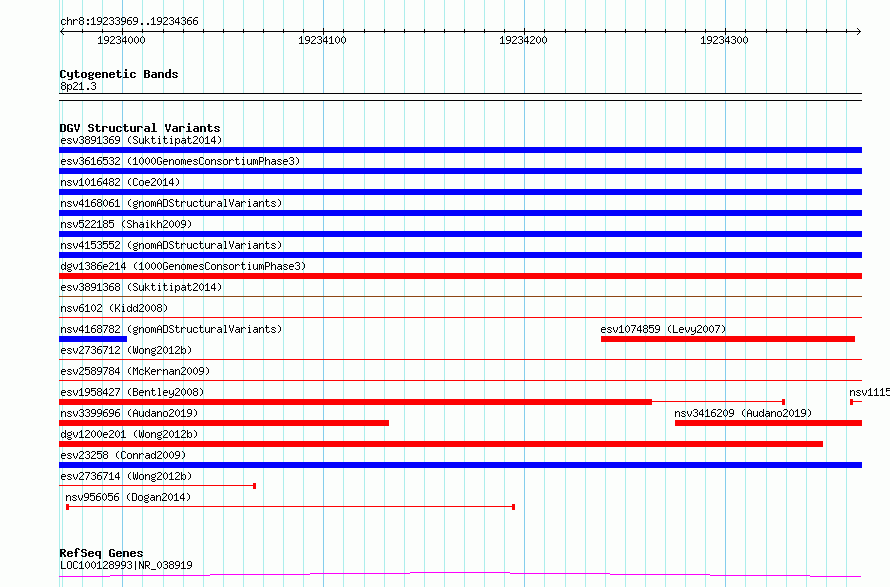Screen dimensions: 890x587
Task: Click dgv1386e214 (1000GenomesConsortiumPhase3) label
Action: [x=183, y=266]
